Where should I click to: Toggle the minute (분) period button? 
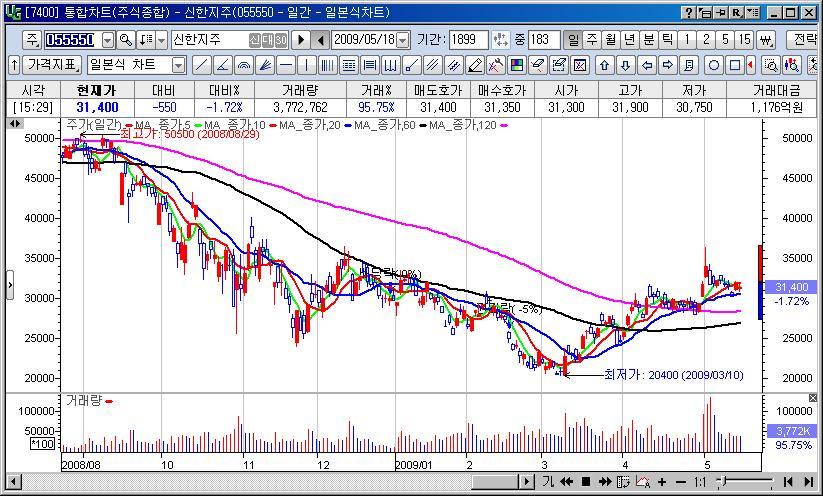(648, 40)
